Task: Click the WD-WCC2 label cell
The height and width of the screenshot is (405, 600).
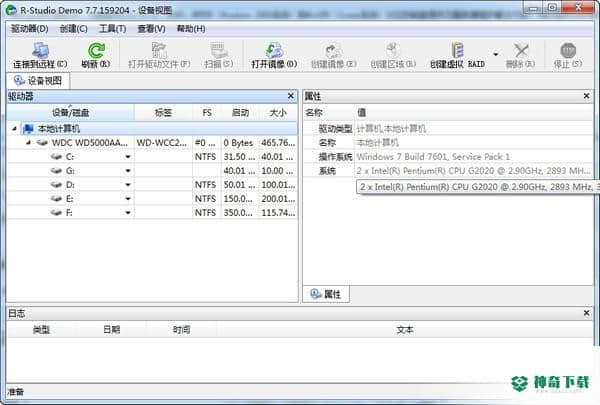Action: coord(163,143)
